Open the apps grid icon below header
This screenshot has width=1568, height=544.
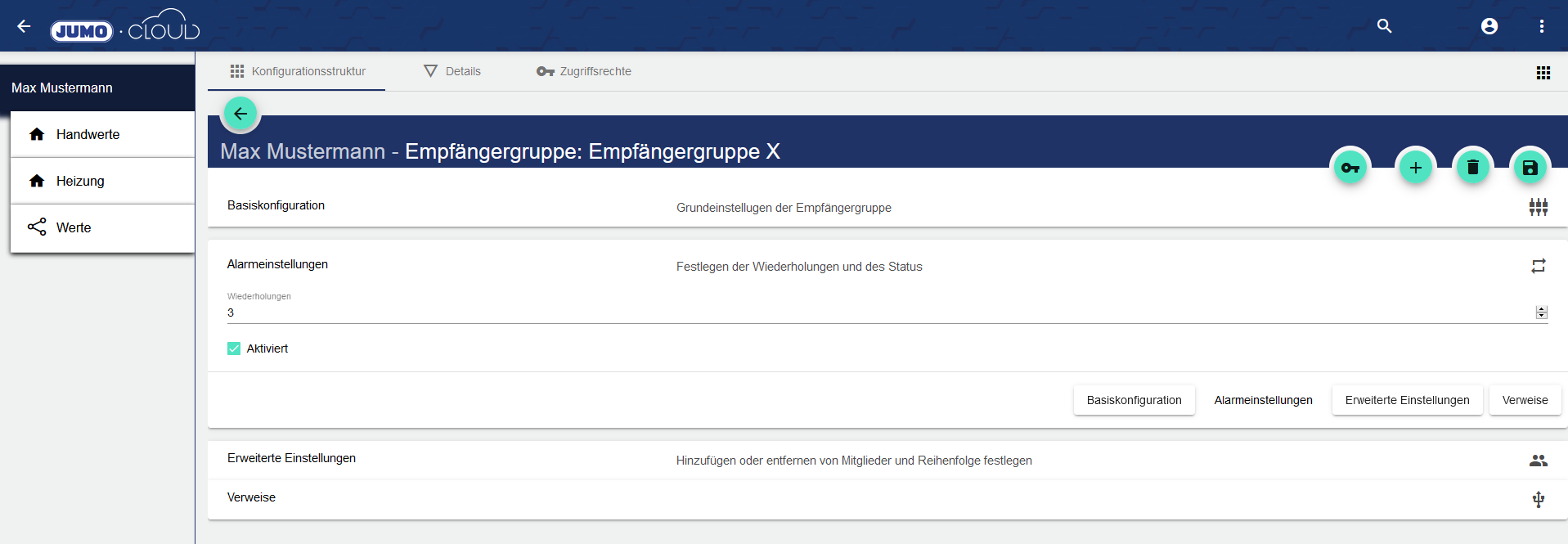(x=1543, y=73)
